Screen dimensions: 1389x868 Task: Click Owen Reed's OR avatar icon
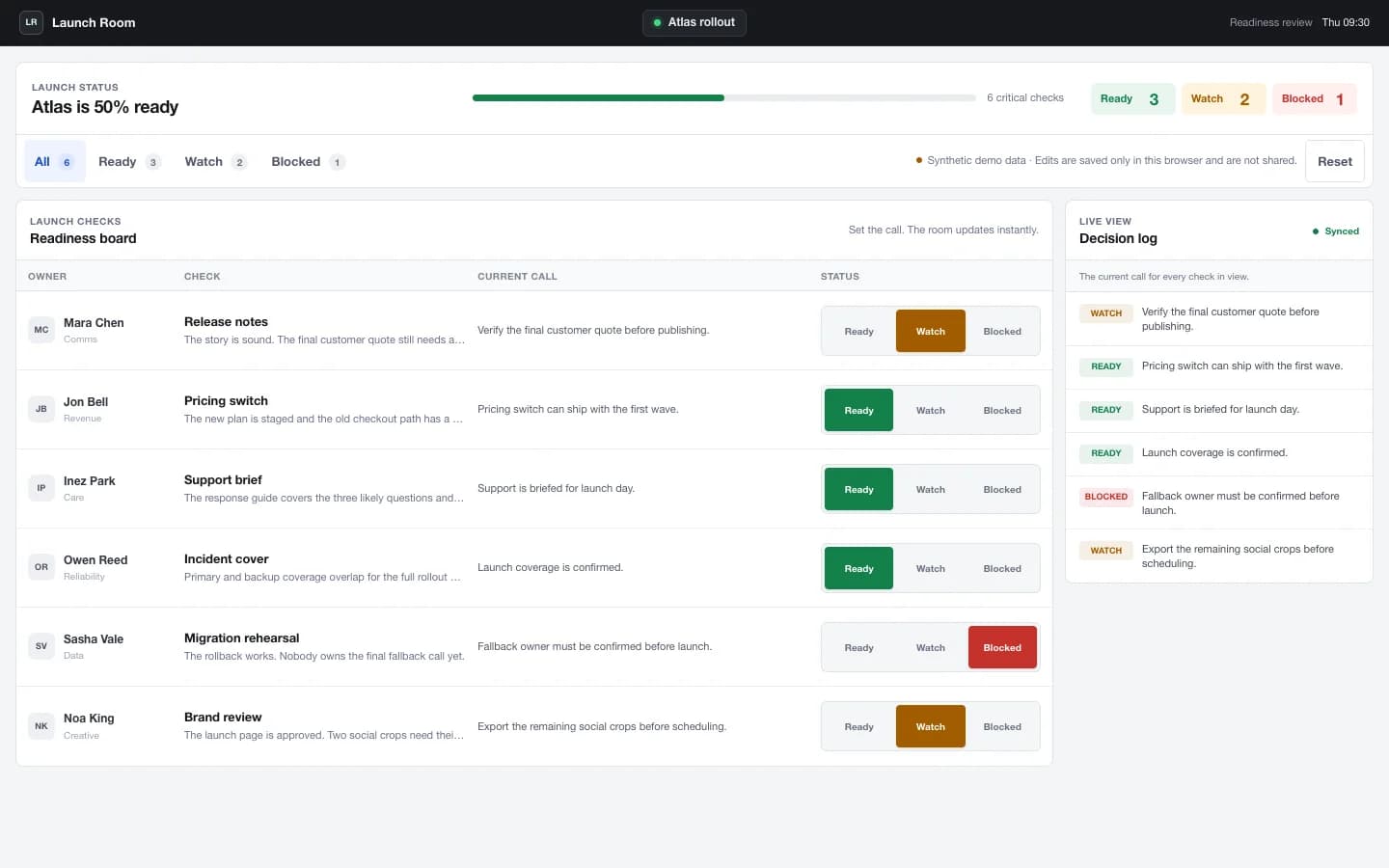pyautogui.click(x=41, y=567)
